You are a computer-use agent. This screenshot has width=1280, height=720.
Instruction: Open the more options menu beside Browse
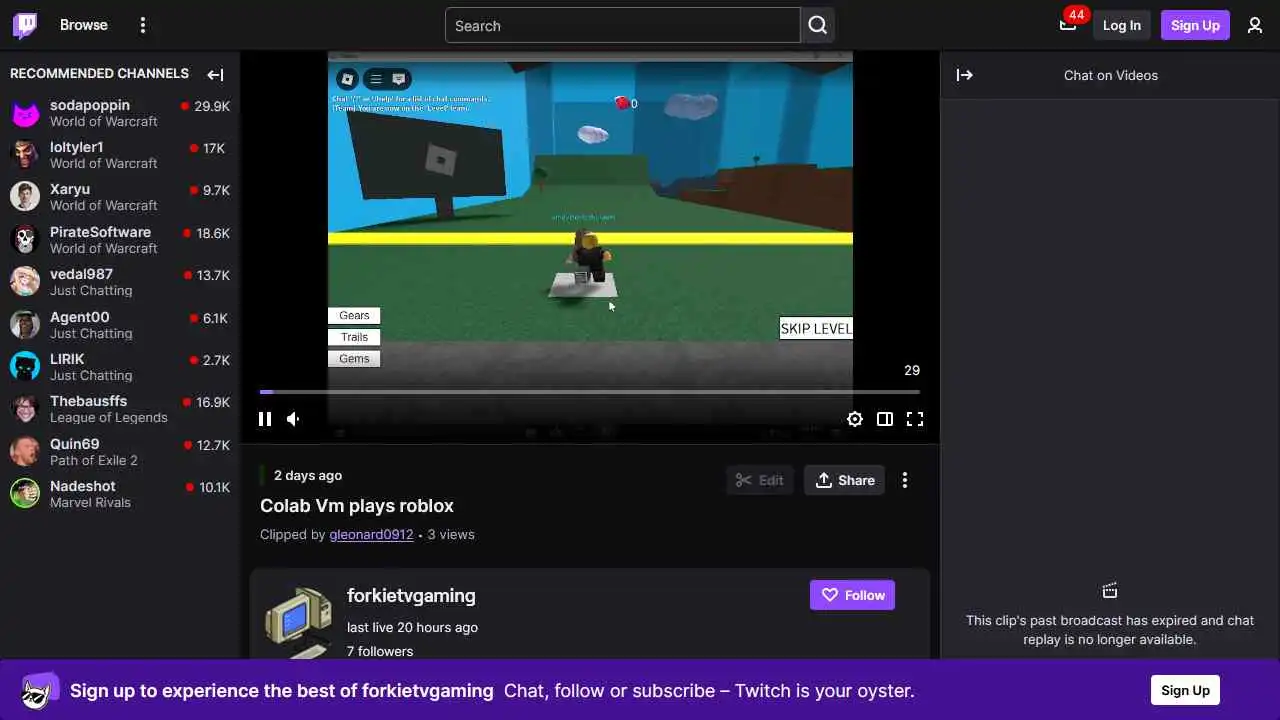pyautogui.click(x=143, y=25)
